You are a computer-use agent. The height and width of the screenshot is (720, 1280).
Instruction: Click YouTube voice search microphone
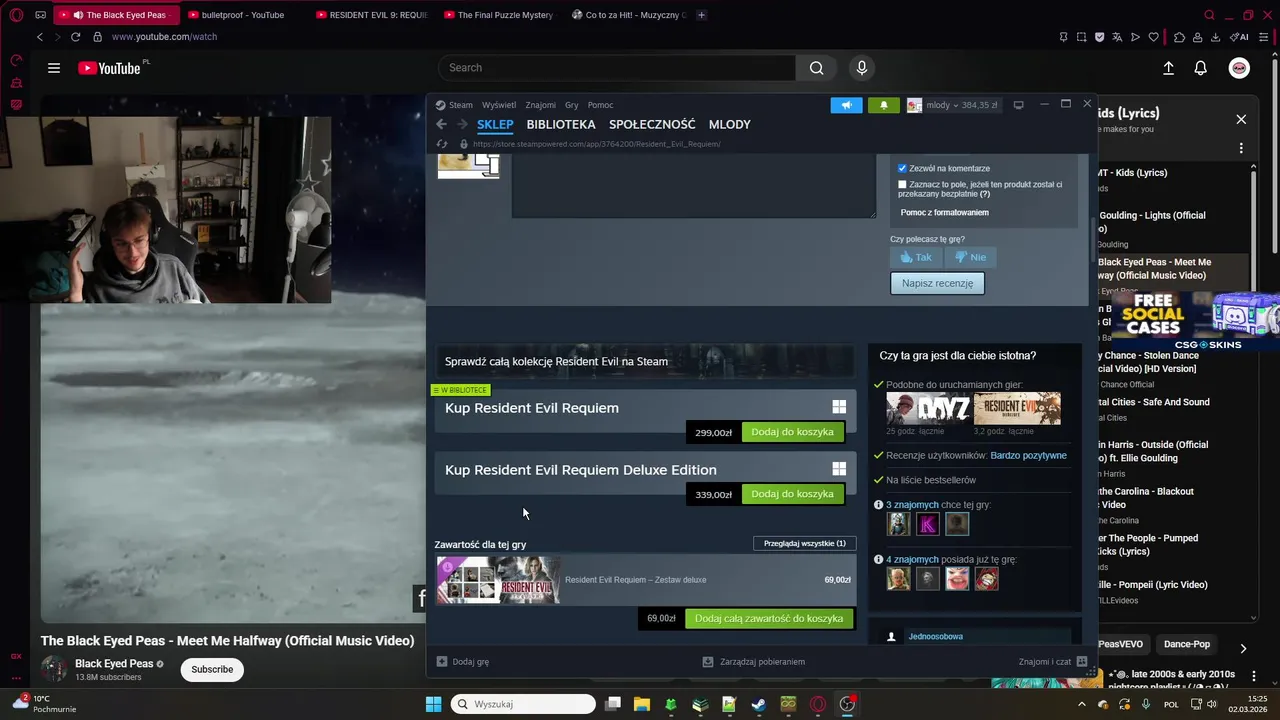coord(862,68)
